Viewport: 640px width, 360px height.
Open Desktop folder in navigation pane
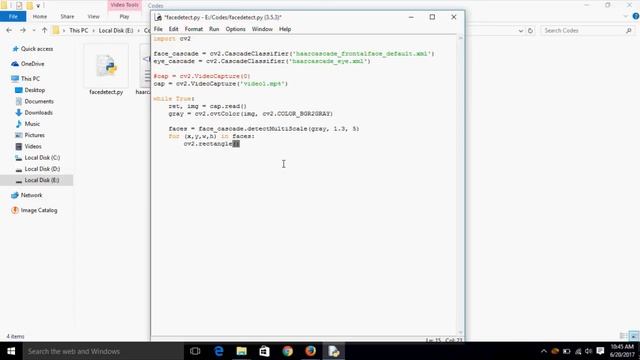pyautogui.click(x=35, y=90)
